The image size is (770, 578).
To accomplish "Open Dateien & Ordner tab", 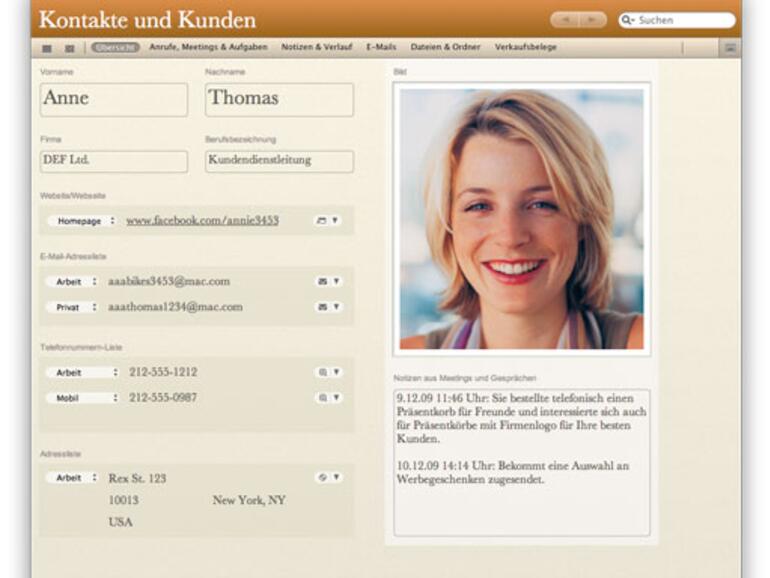I will [x=445, y=47].
